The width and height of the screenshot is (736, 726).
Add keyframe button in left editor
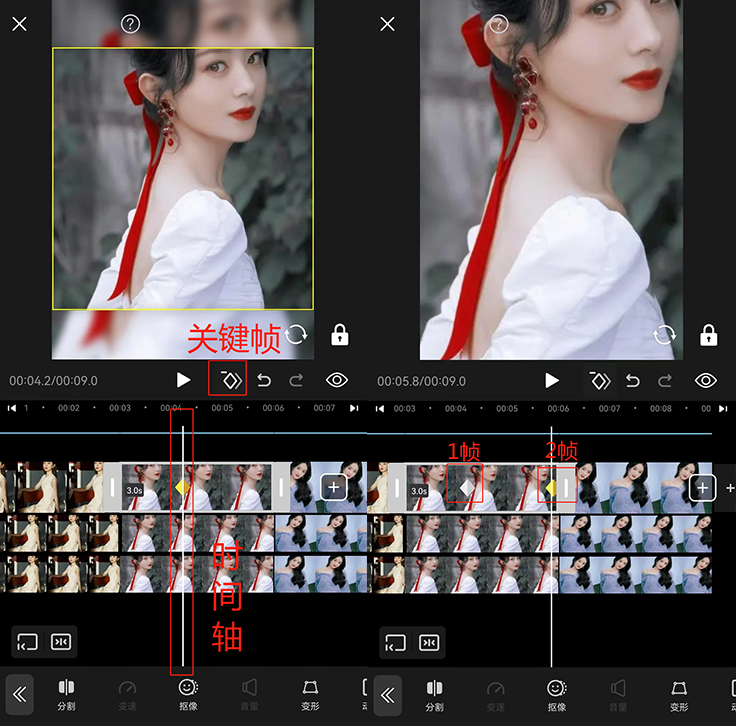230,380
